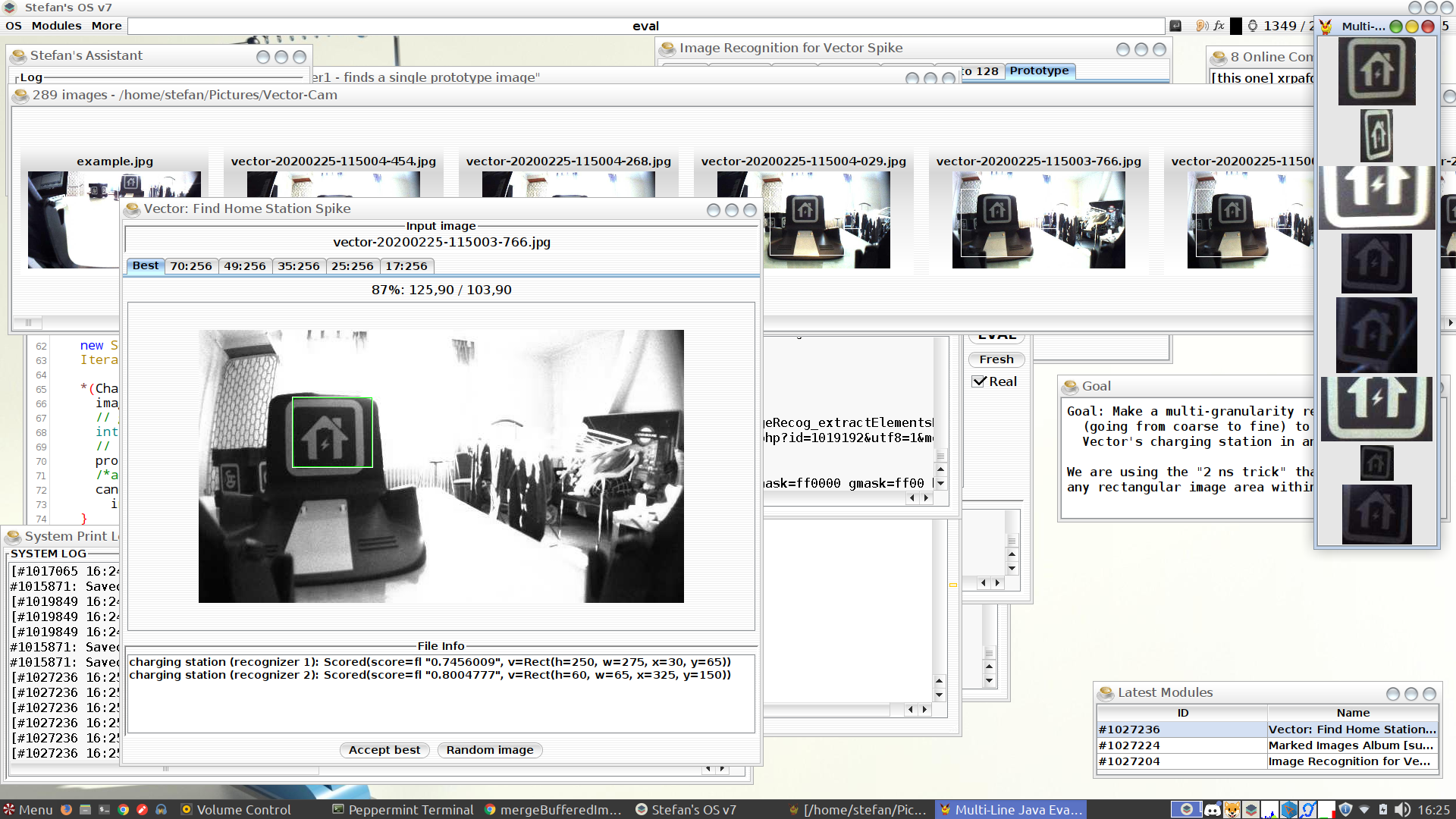Click the black color swatch in top bar

click(1236, 26)
